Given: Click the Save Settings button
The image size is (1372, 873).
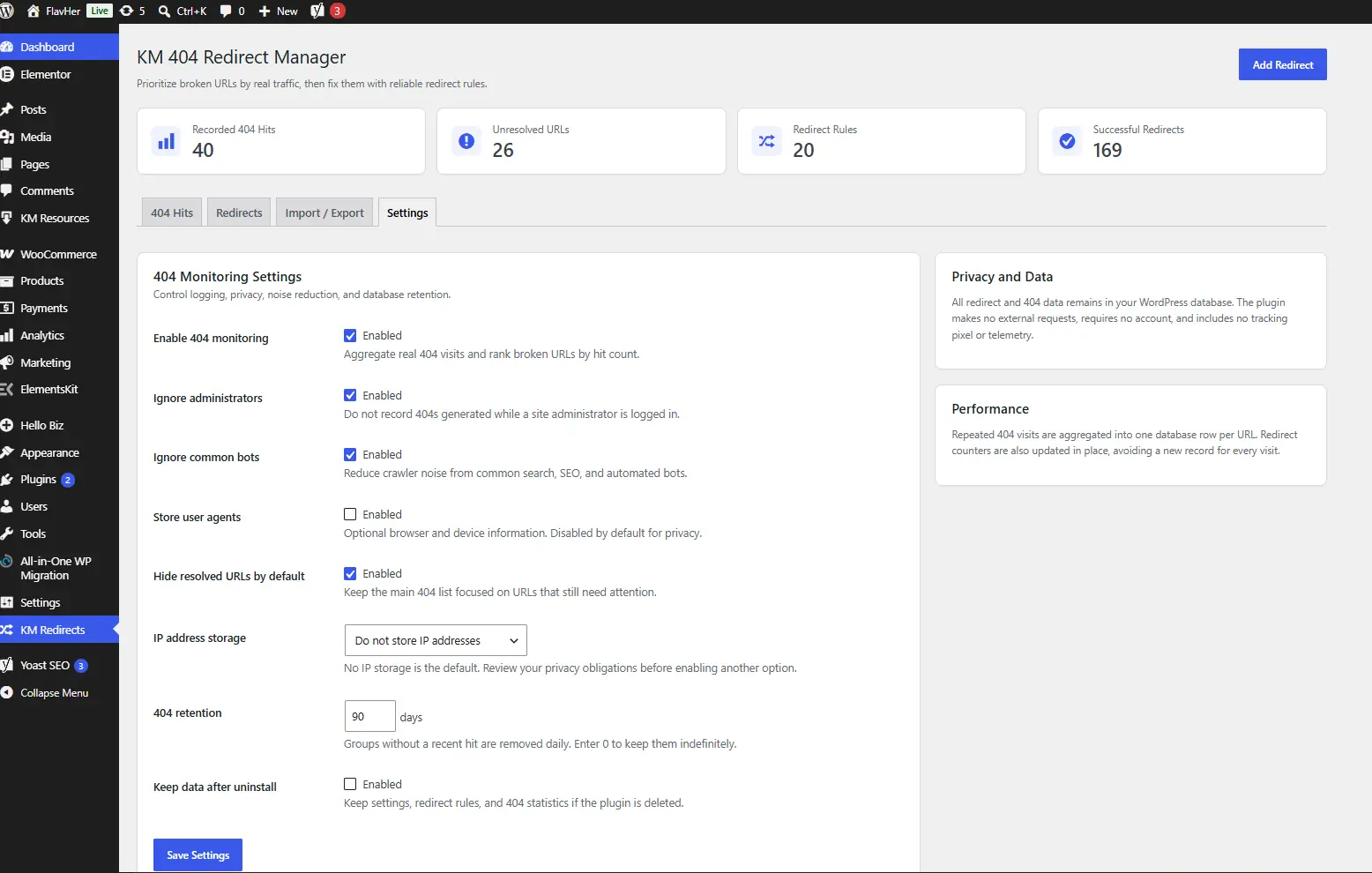Looking at the screenshot, I should click(x=198, y=854).
